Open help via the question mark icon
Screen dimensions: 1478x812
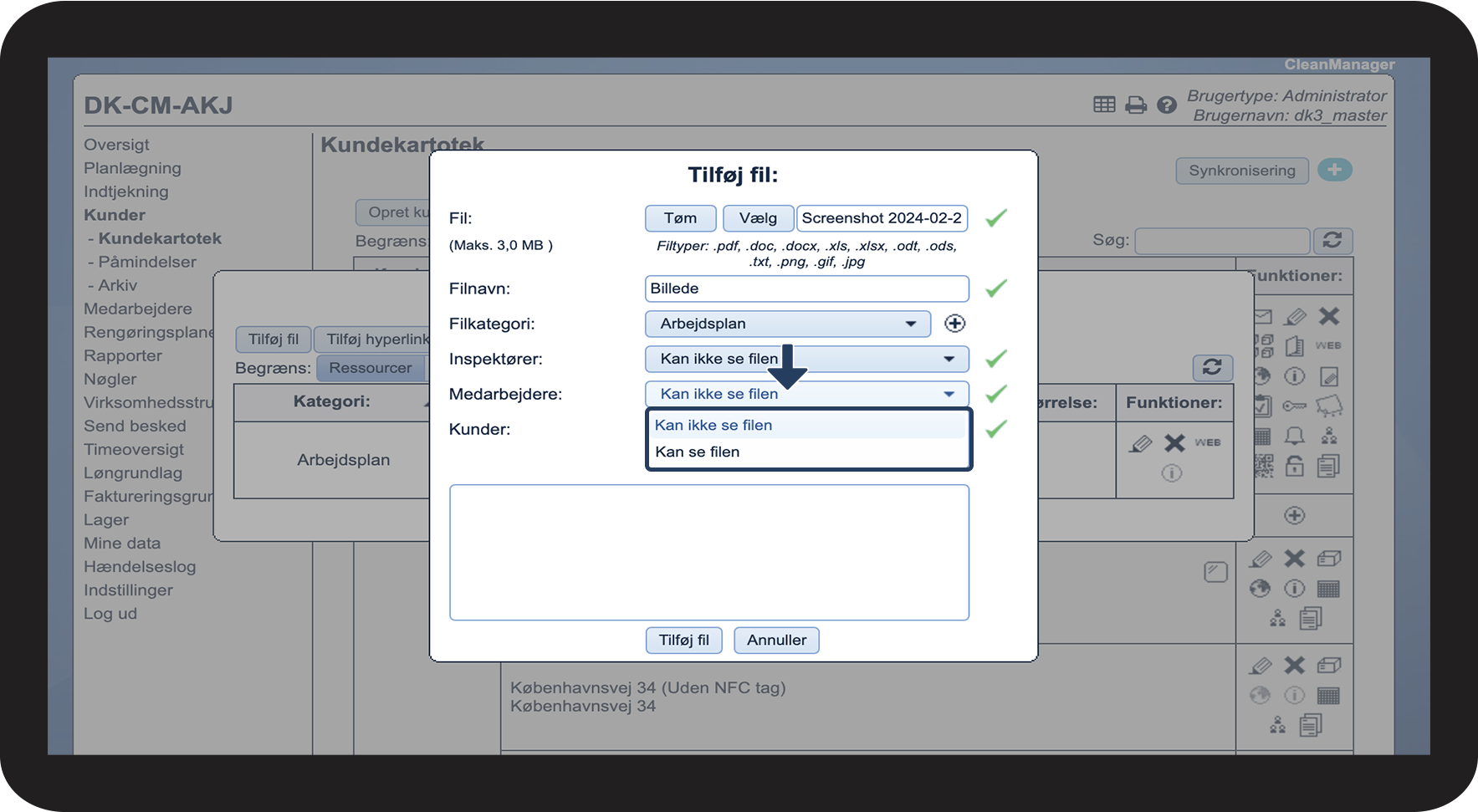[x=1166, y=105]
